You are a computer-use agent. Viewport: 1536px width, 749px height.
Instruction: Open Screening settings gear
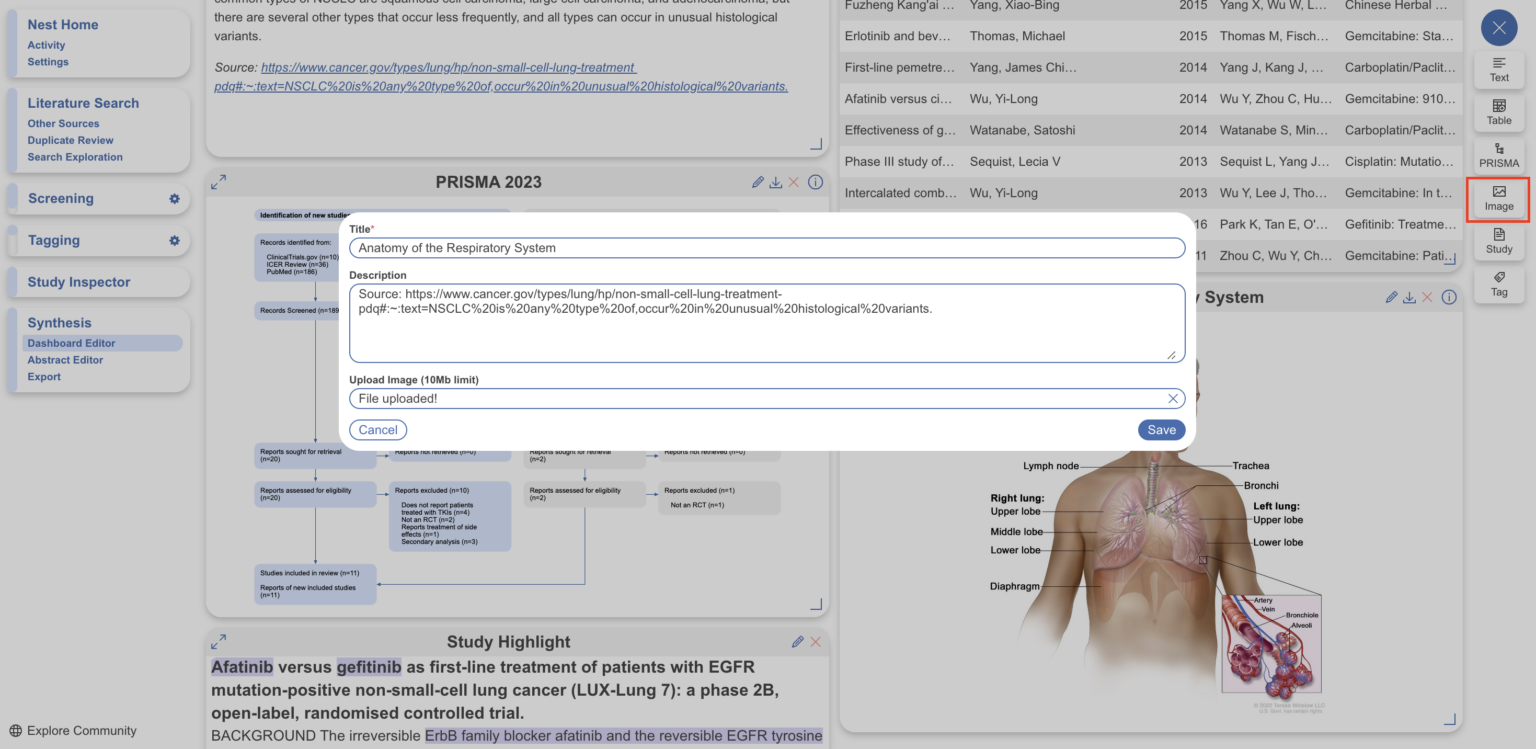click(x=174, y=199)
